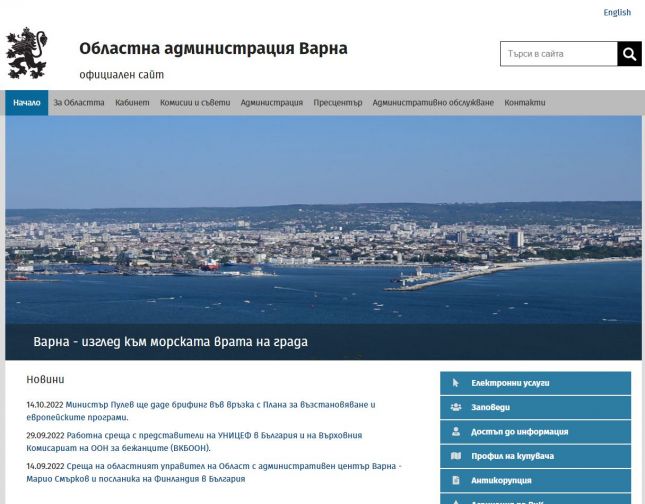Click the magnifying glass search button

[x=629, y=54]
